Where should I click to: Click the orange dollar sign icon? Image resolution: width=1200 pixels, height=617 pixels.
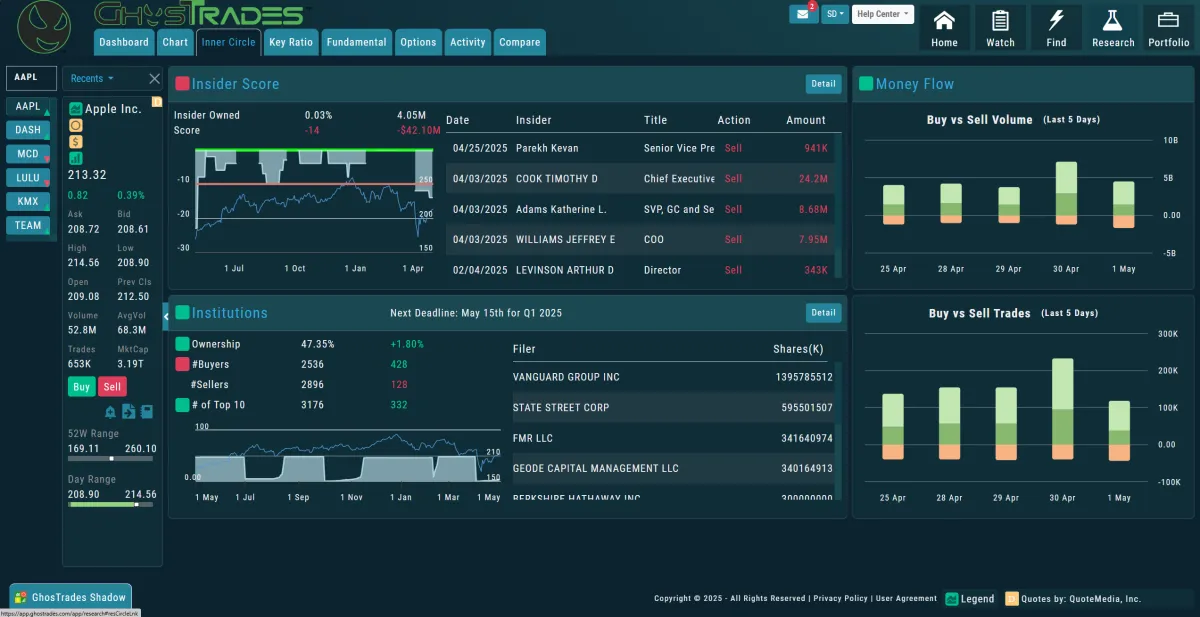[75, 141]
